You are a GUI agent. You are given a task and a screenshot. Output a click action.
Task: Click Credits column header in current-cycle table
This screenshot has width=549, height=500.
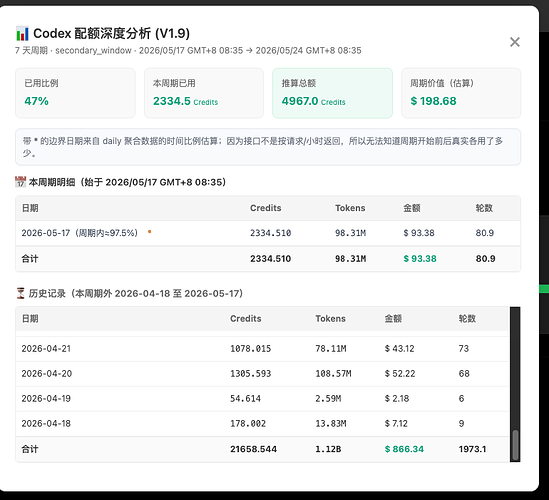tap(265, 208)
